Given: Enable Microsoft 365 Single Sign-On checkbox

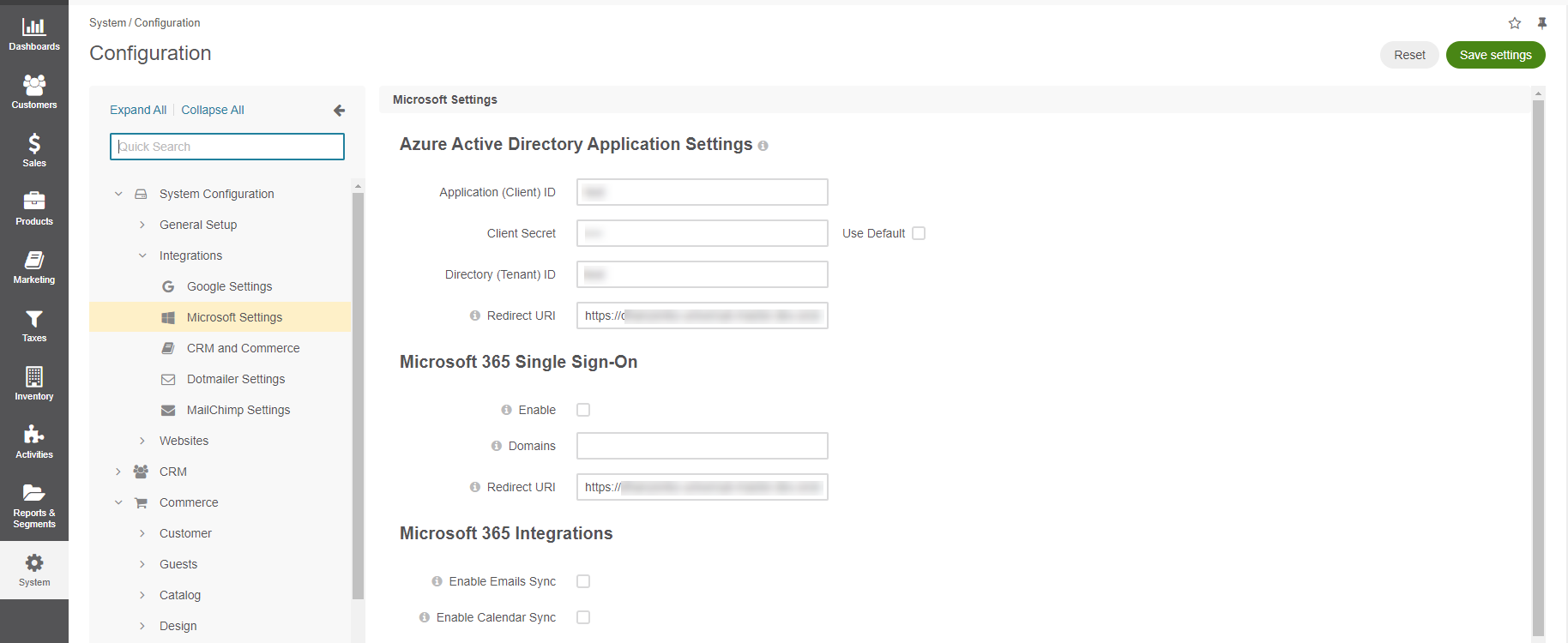Looking at the screenshot, I should click(x=583, y=410).
